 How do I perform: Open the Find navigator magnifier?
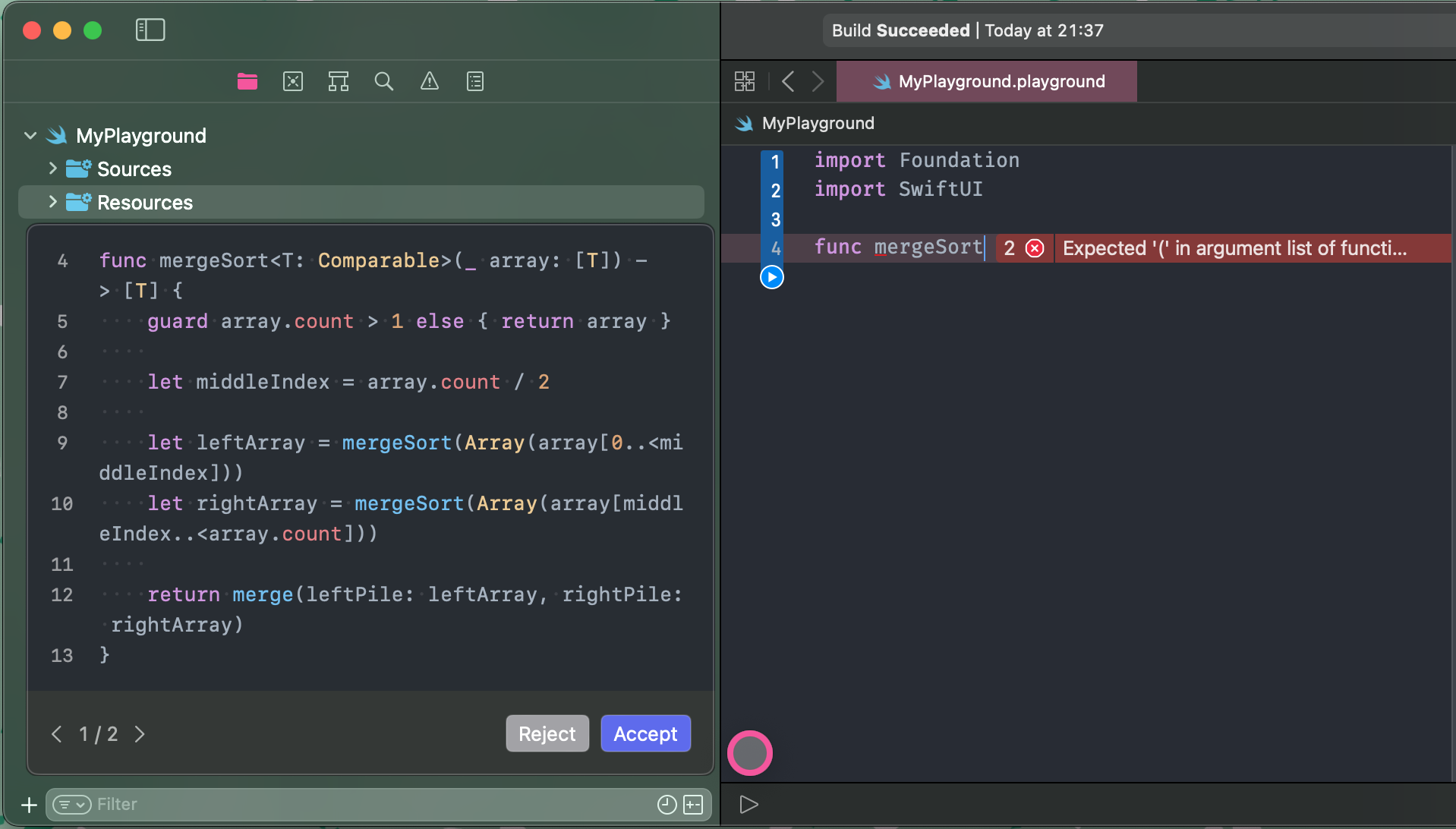click(x=384, y=81)
